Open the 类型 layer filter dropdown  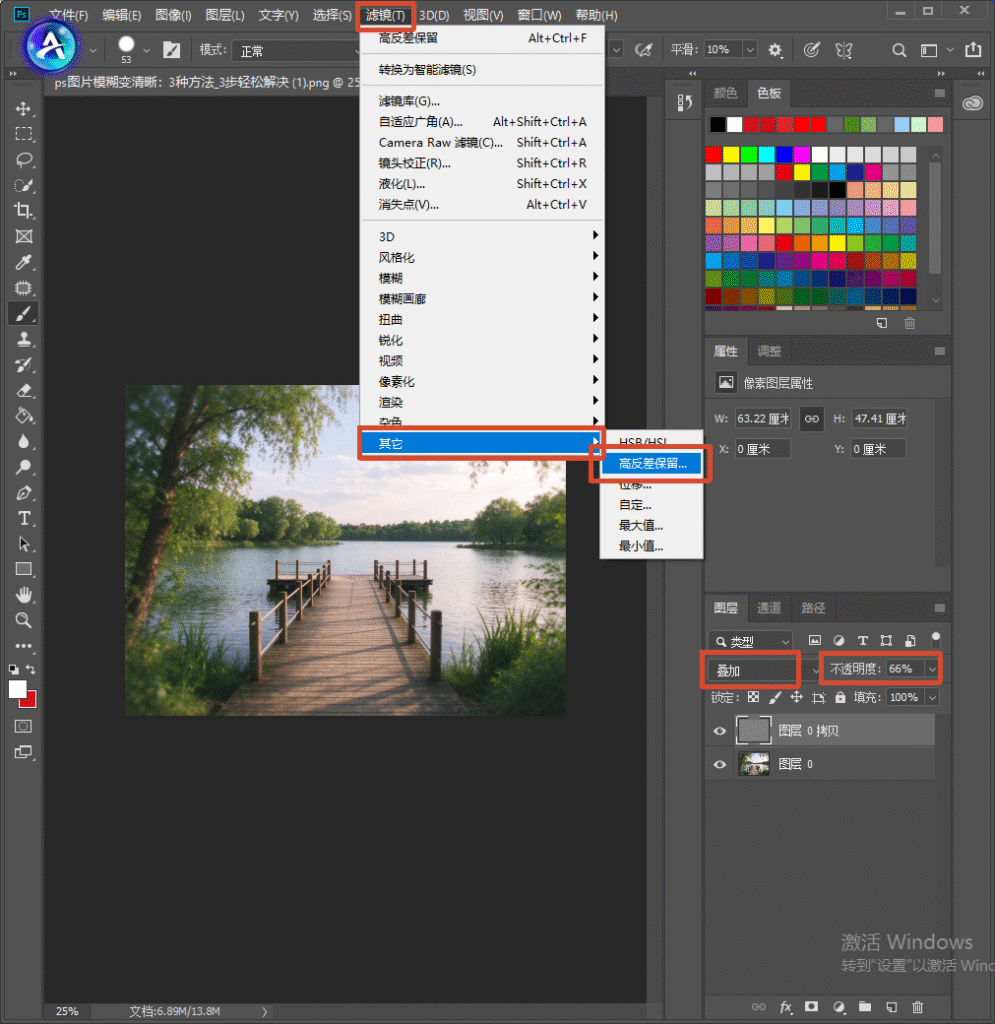tap(751, 641)
